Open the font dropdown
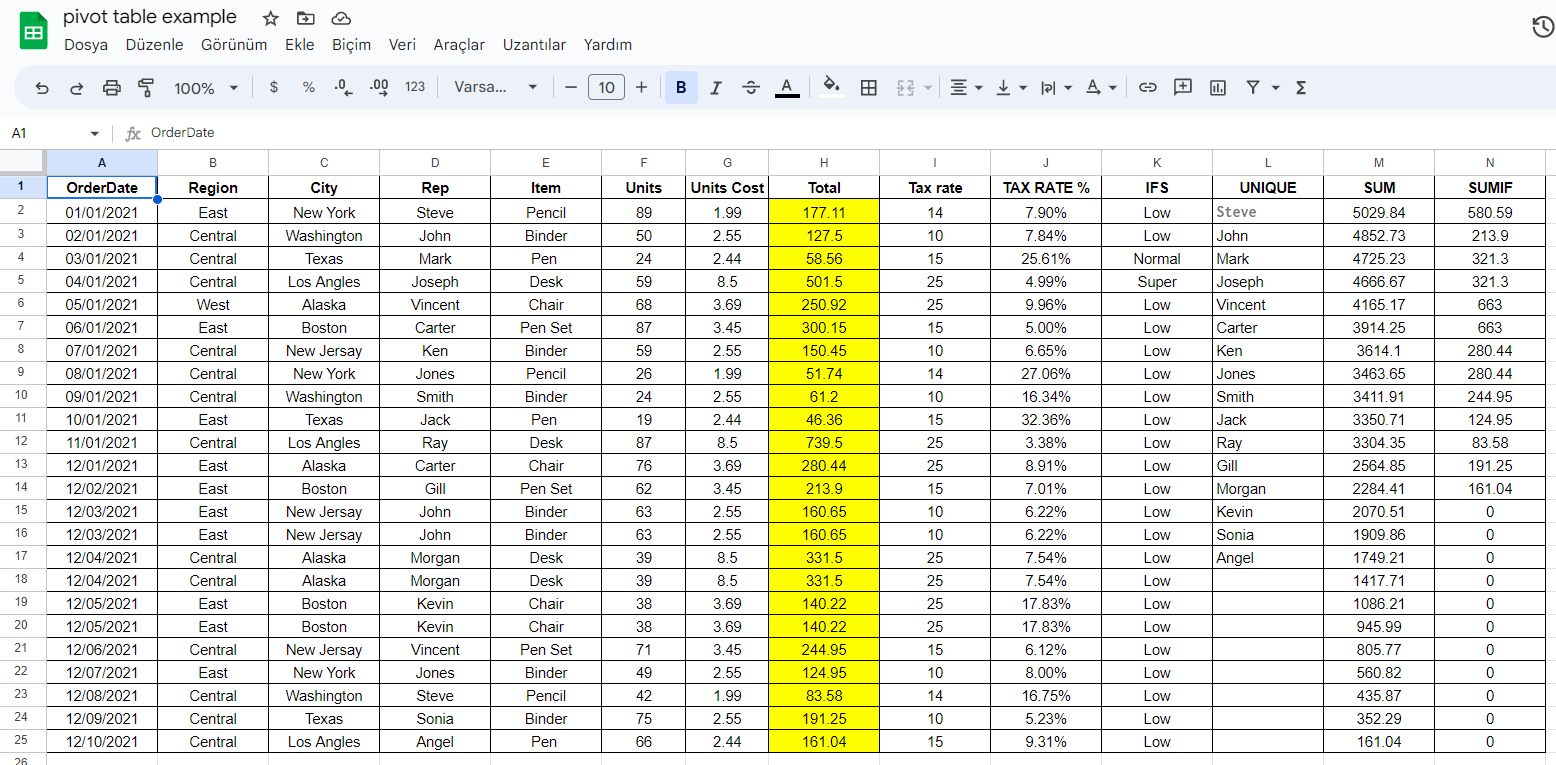The image size is (1556, 765). click(x=494, y=87)
